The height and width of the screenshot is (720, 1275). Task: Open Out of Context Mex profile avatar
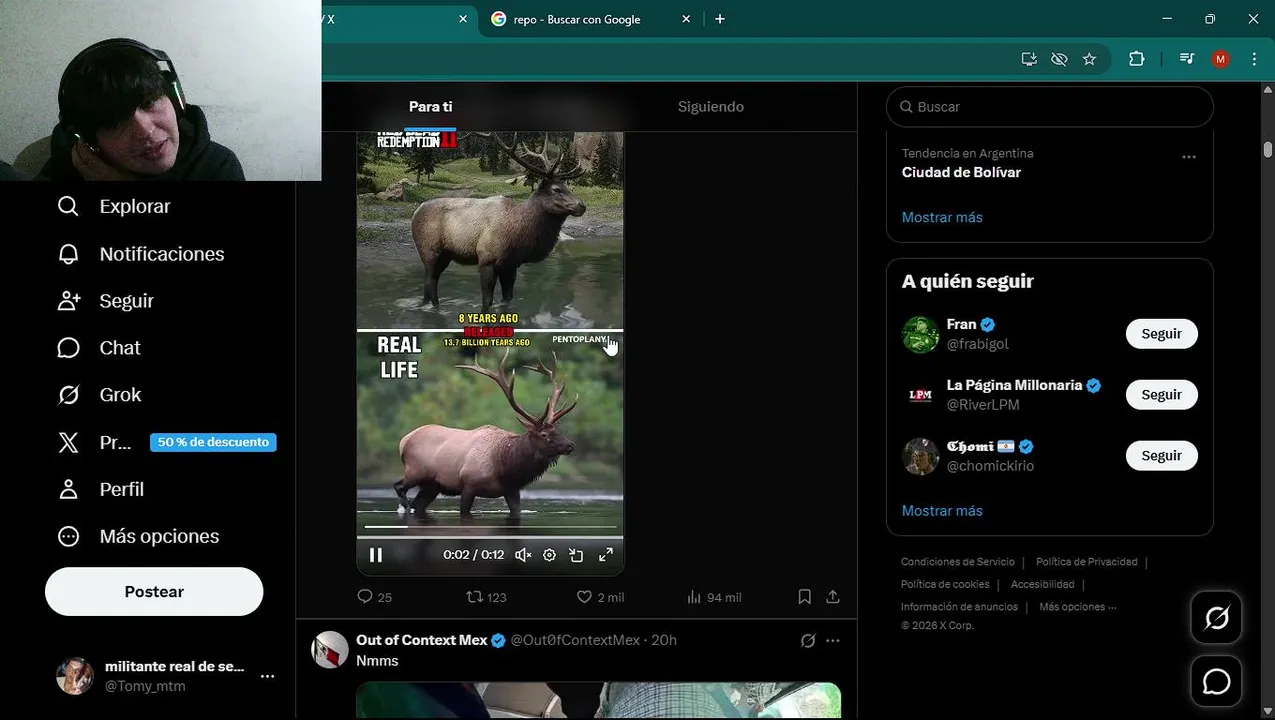click(330, 650)
